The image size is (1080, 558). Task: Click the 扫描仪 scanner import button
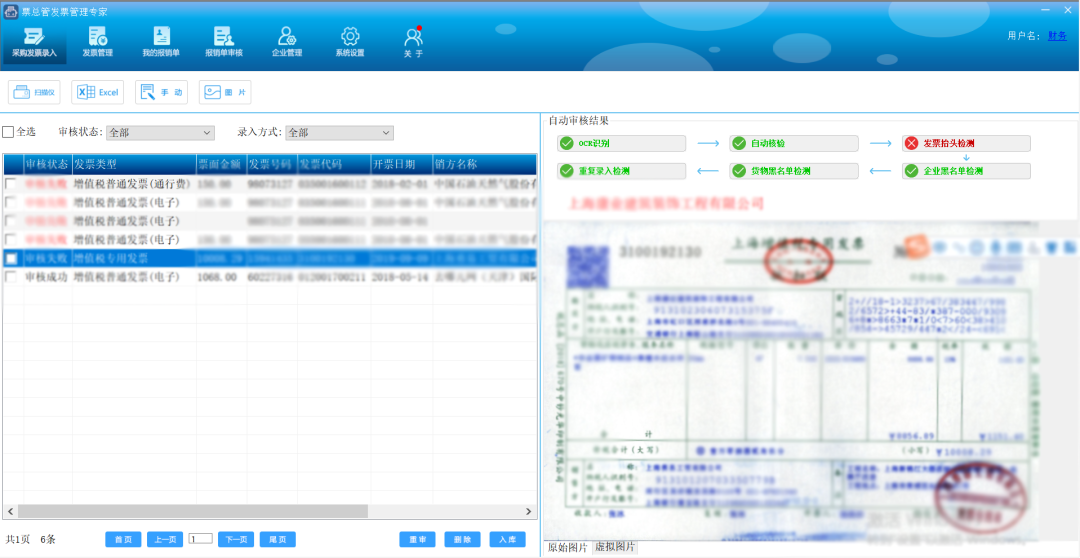(35, 92)
